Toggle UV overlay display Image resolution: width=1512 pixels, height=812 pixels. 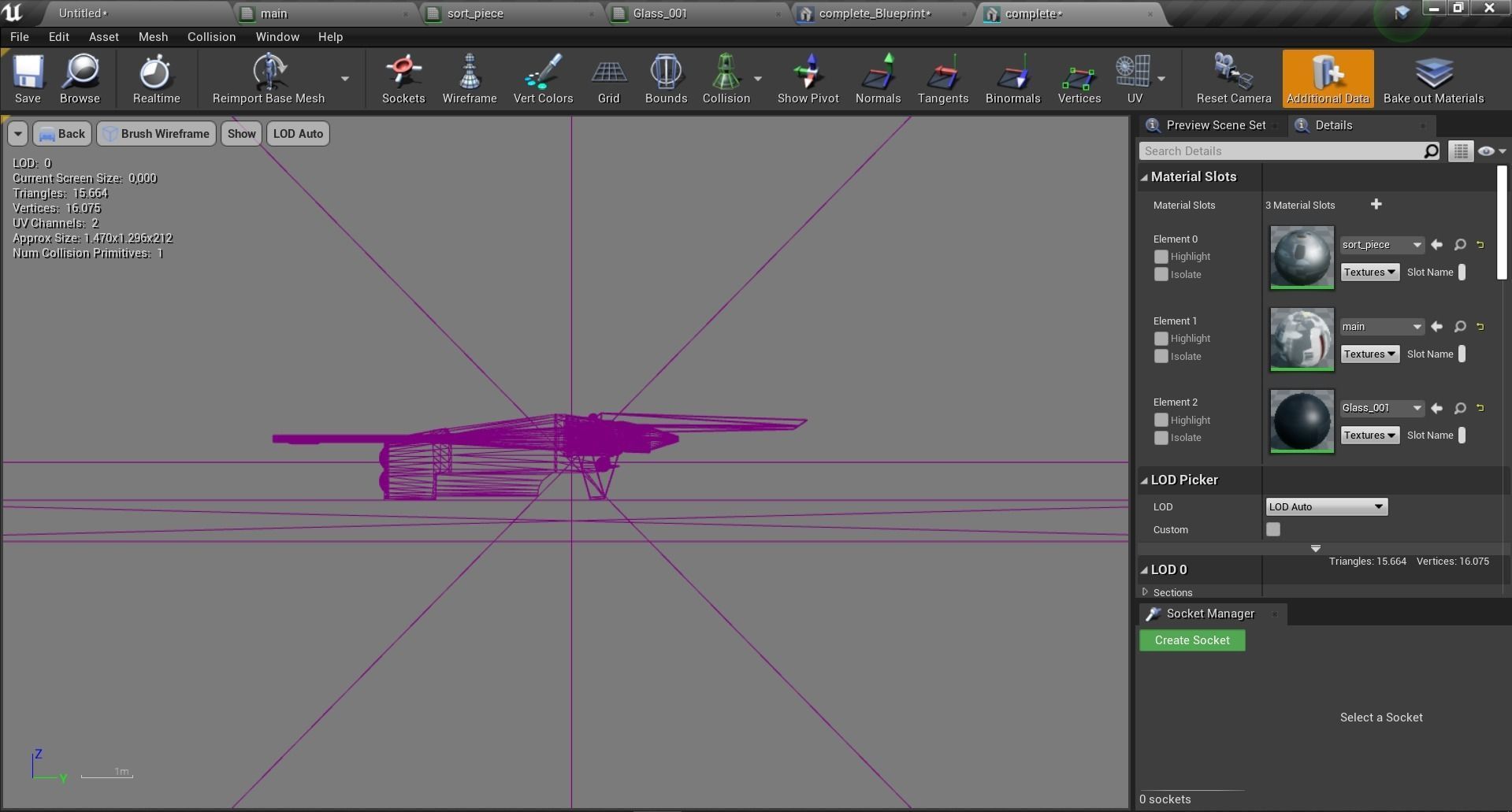click(x=1134, y=79)
